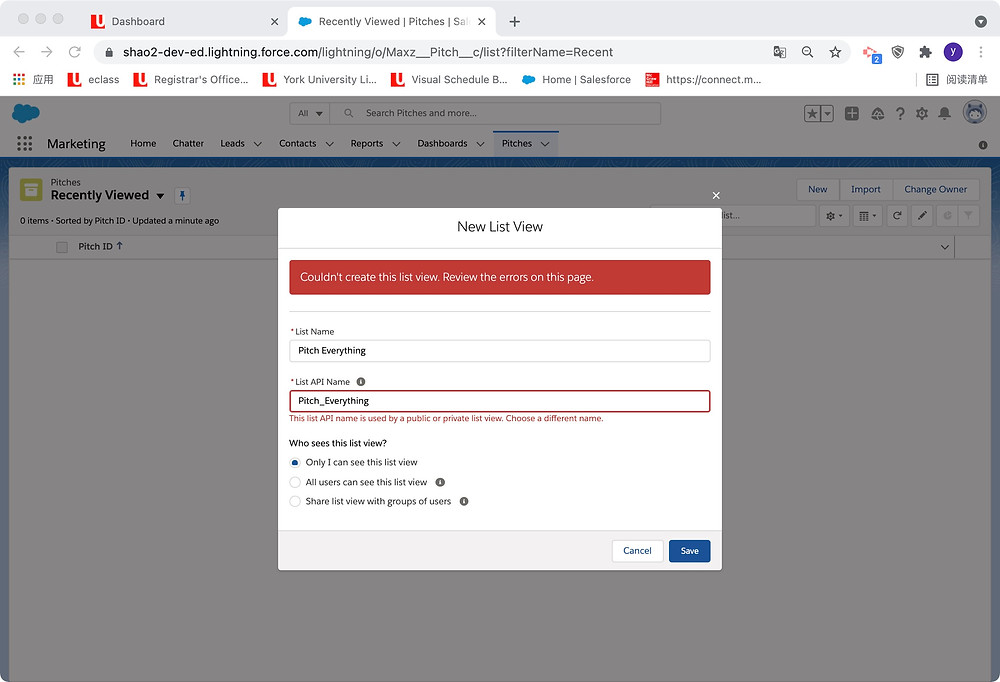Click the Salesforce cloud logo
The image size is (1000, 682).
(x=26, y=113)
